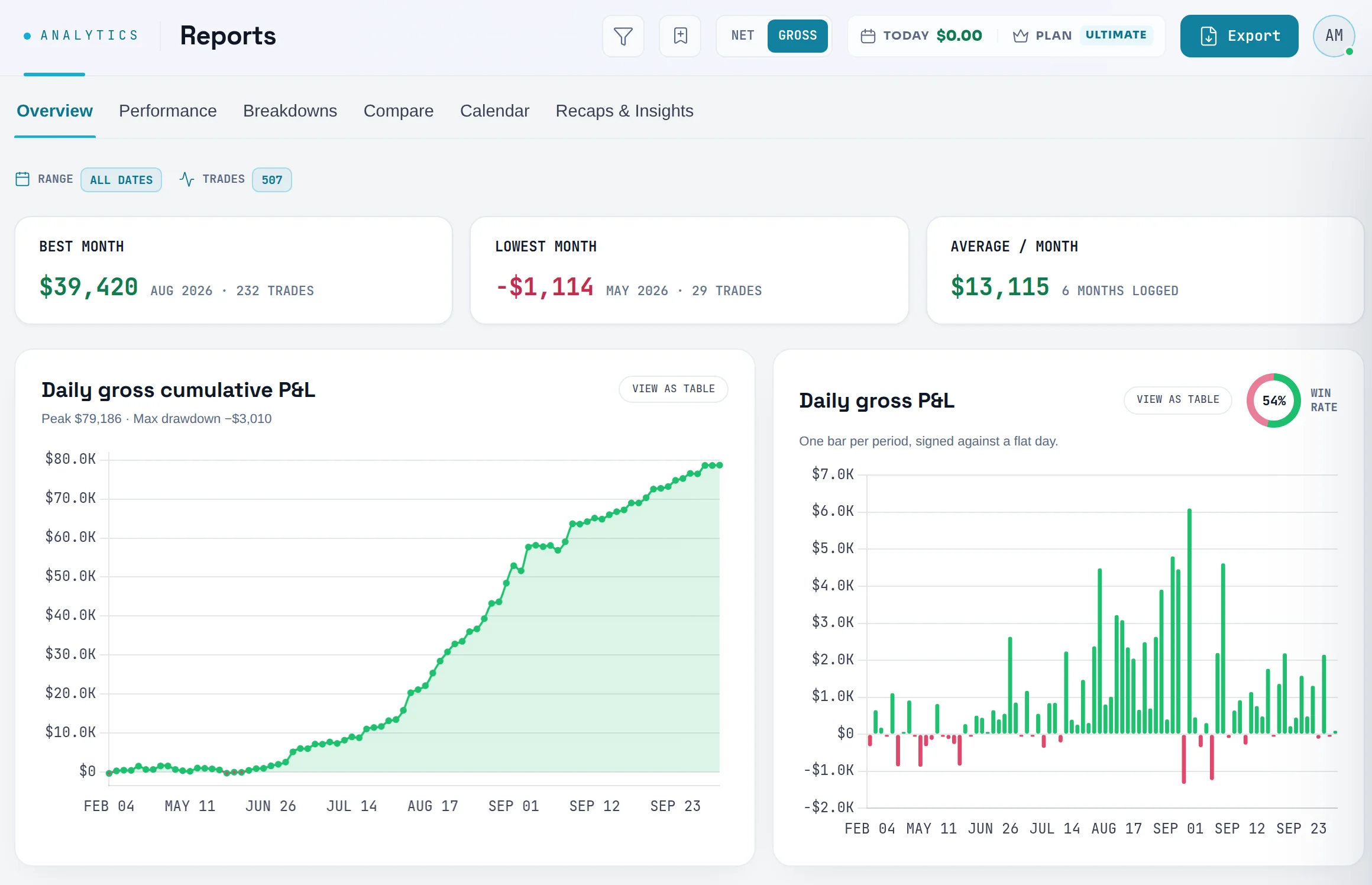
Task: Open the Performance tab
Action: click(x=168, y=111)
